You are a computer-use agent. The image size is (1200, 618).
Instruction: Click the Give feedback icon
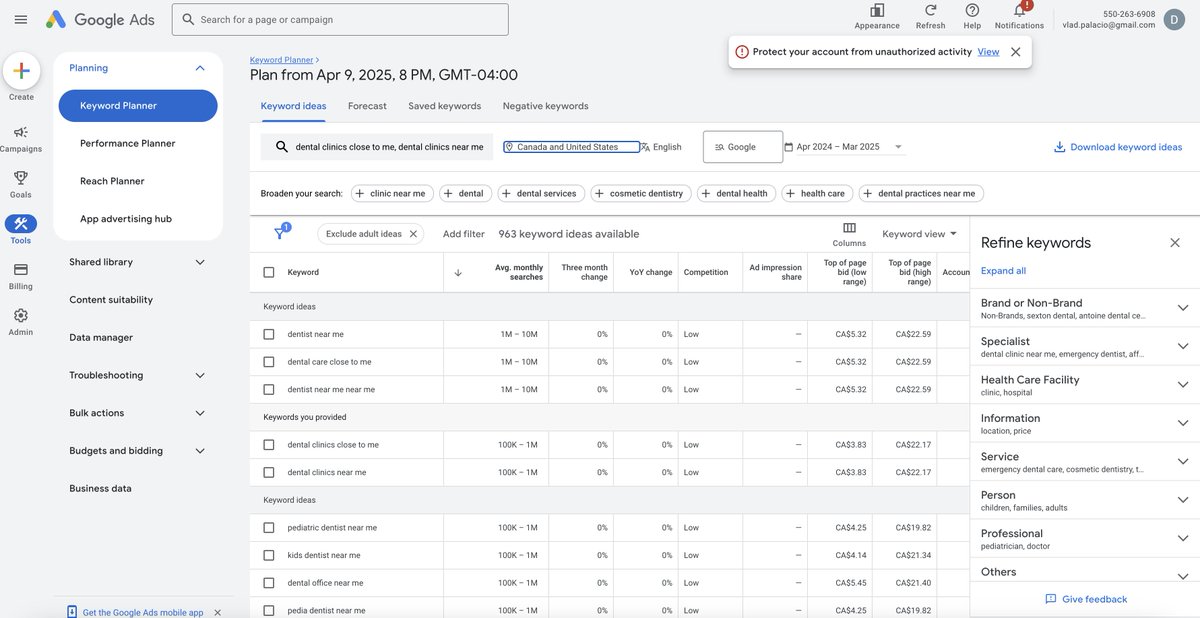pyautogui.click(x=1050, y=599)
